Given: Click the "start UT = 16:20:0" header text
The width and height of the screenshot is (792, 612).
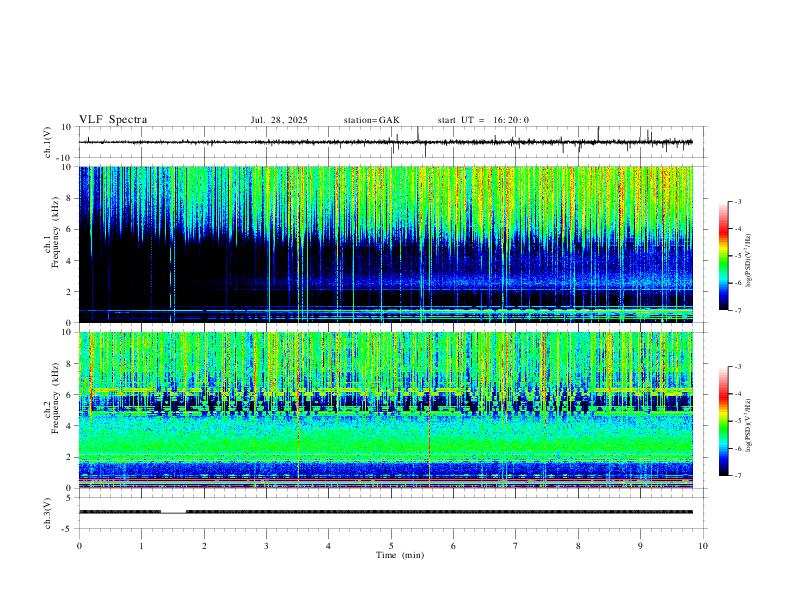Looking at the screenshot, I should point(483,120).
